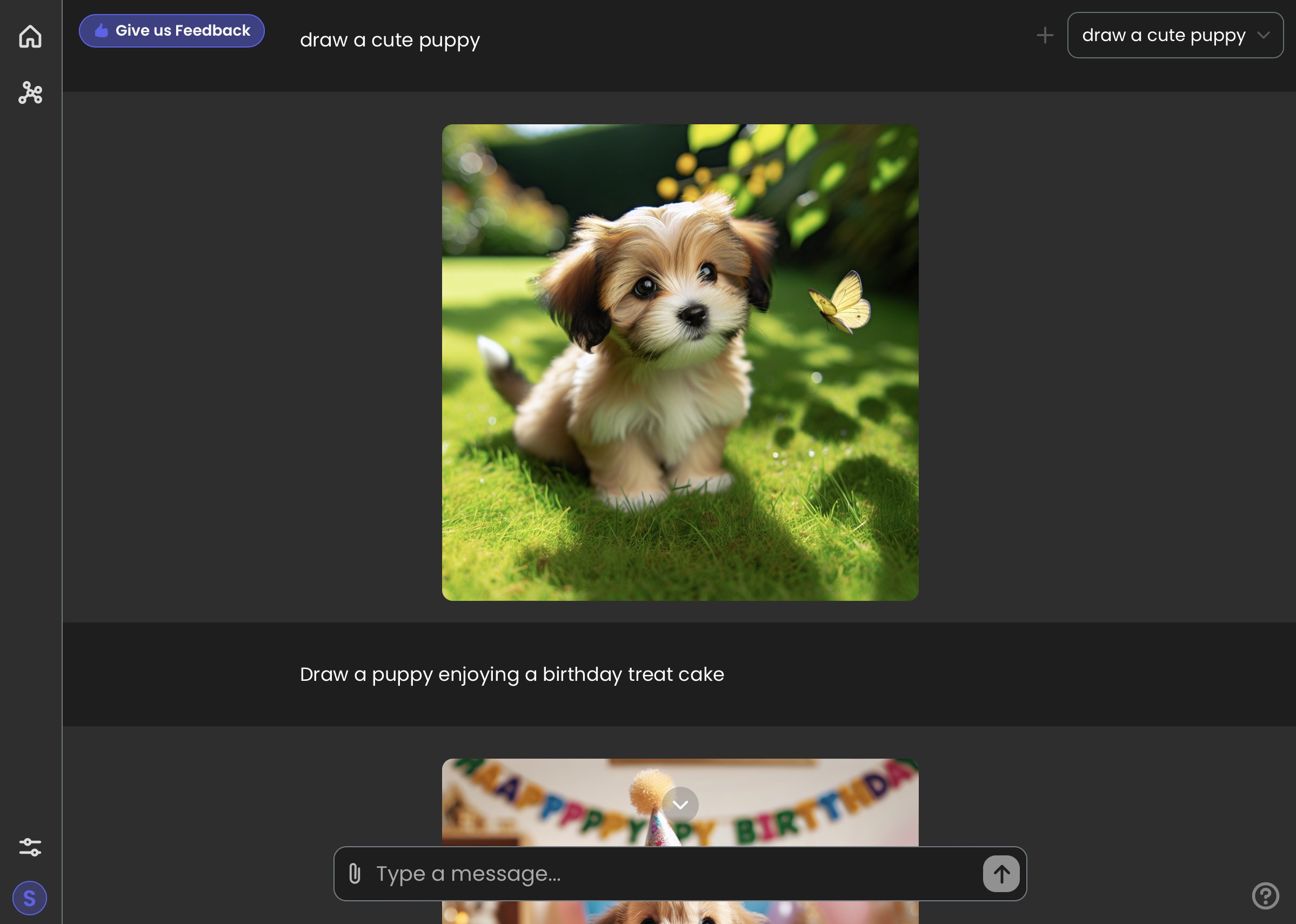Select the 'Draw a puppy enjoying a birthday treat cake' prompt
Image resolution: width=1296 pixels, height=924 pixels.
511,674
